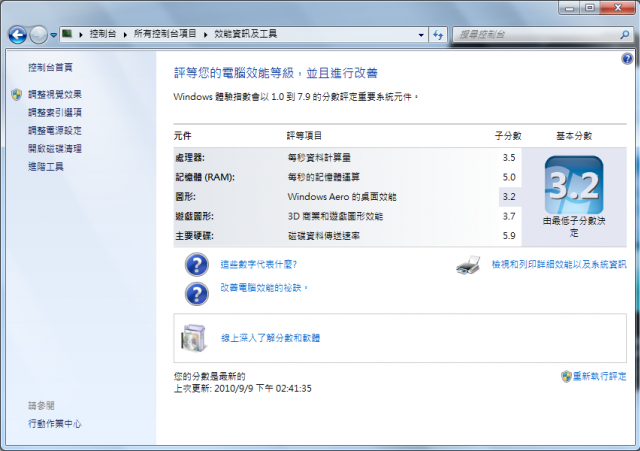Image resolution: width=640 pixels, height=451 pixels.
Task: Close the window with the red X
Action: 618,8
